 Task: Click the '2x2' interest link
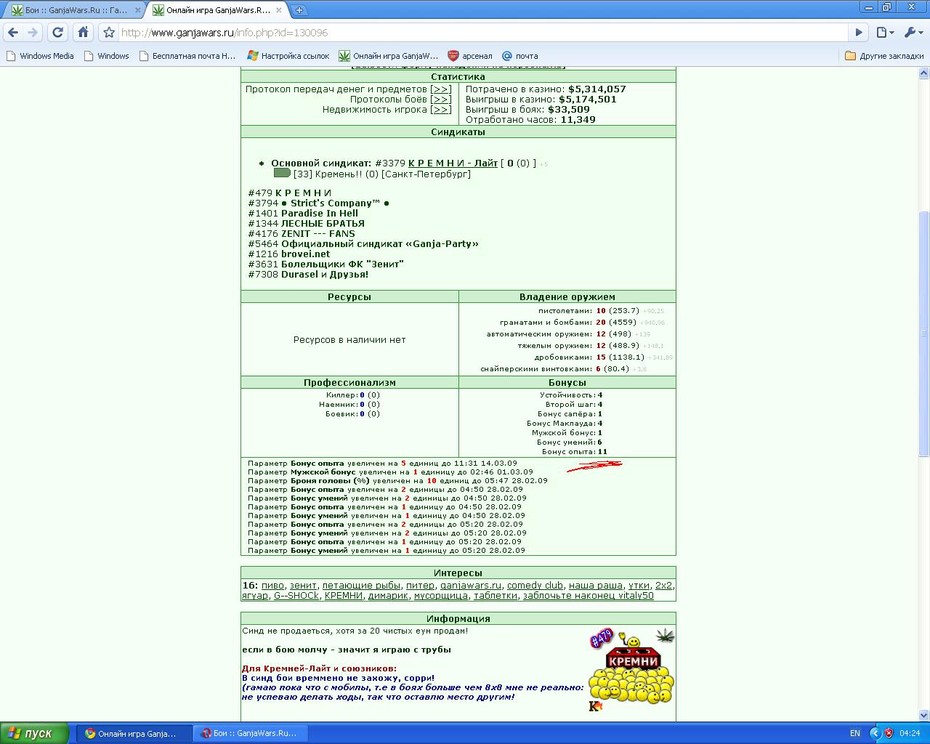click(664, 586)
